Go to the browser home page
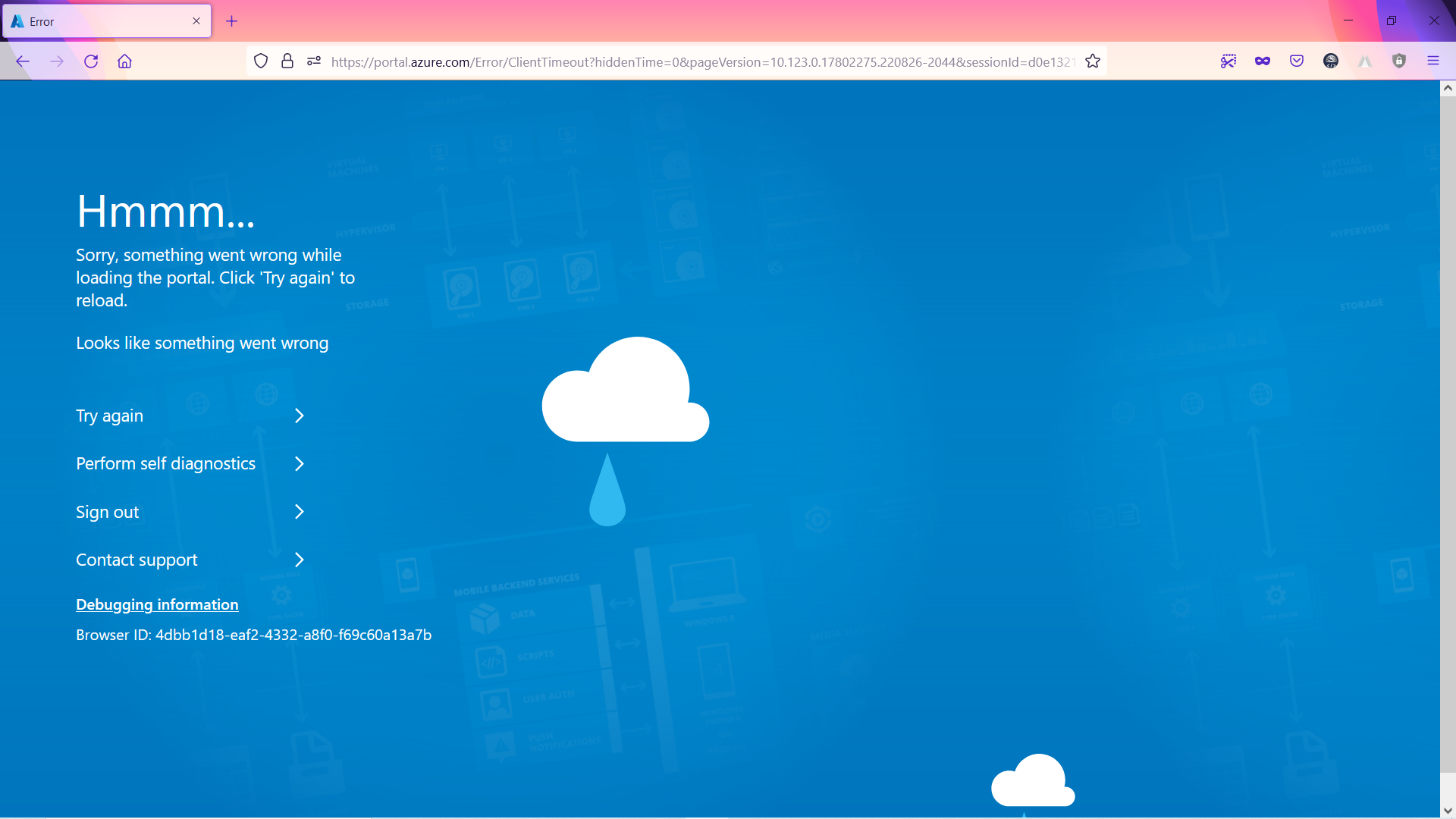Viewport: 1456px width, 819px height. [x=125, y=61]
